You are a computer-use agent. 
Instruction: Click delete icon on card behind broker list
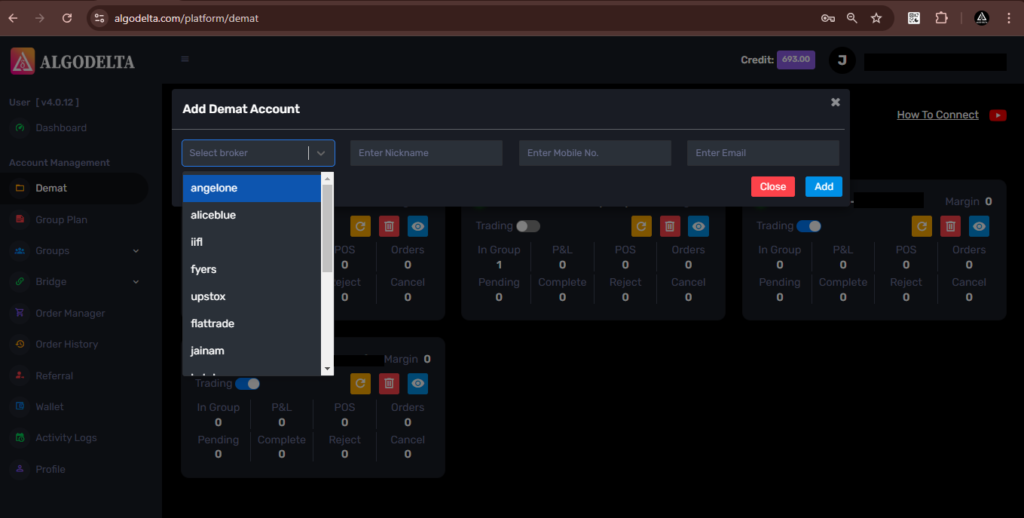pos(389,226)
